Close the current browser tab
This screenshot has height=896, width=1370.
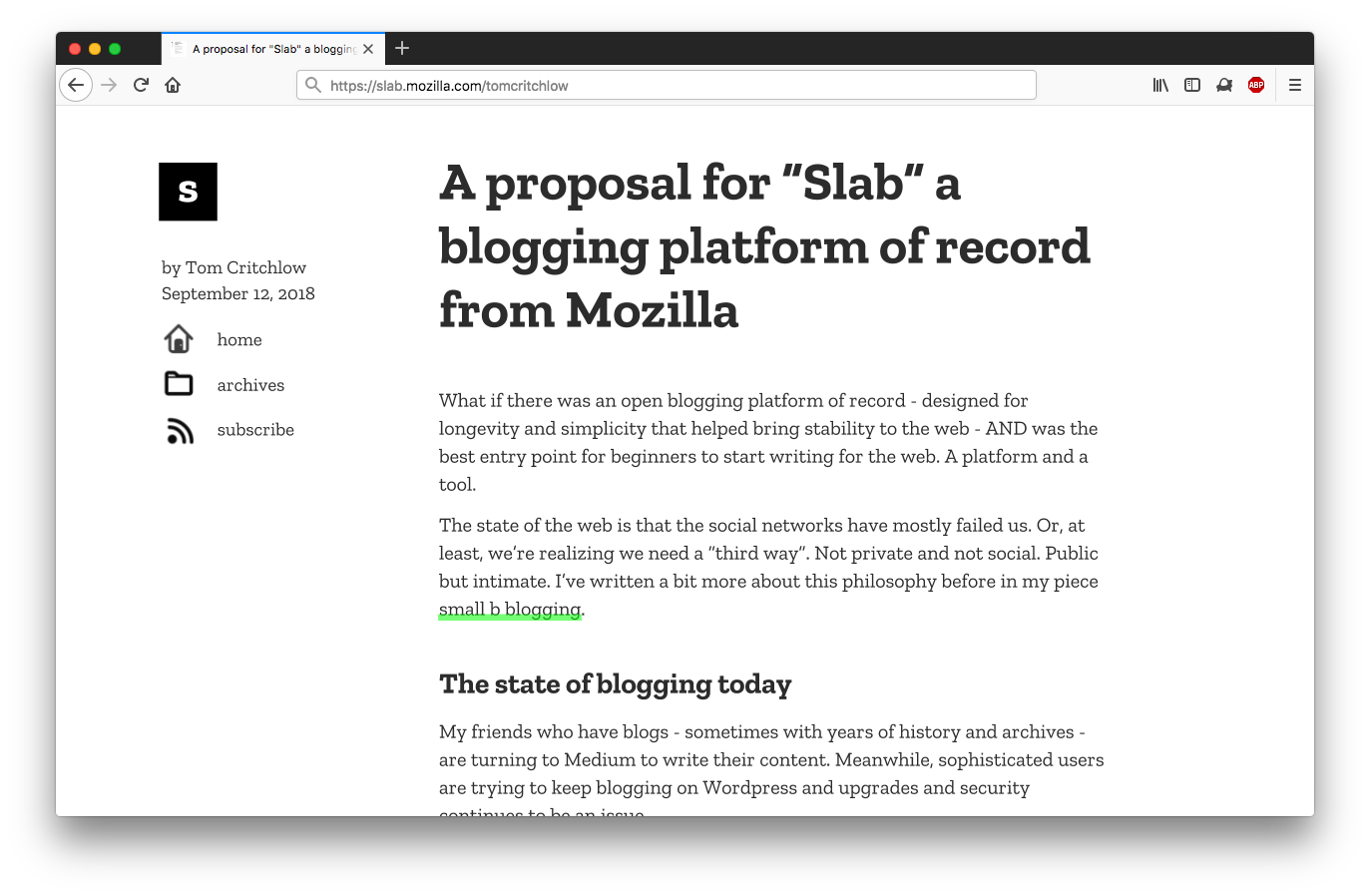368,49
